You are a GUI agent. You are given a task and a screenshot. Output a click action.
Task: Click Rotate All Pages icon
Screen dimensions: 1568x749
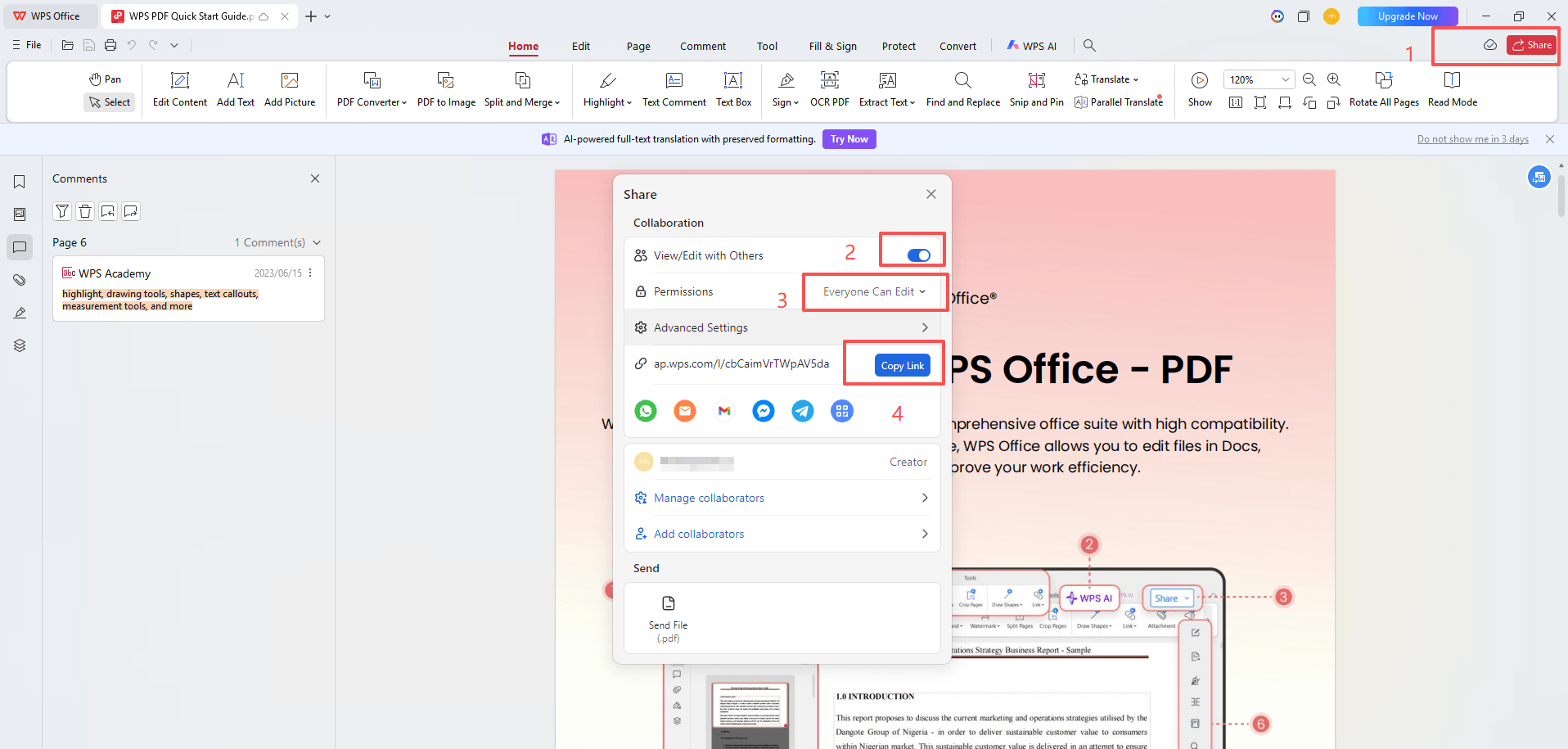pyautogui.click(x=1383, y=88)
